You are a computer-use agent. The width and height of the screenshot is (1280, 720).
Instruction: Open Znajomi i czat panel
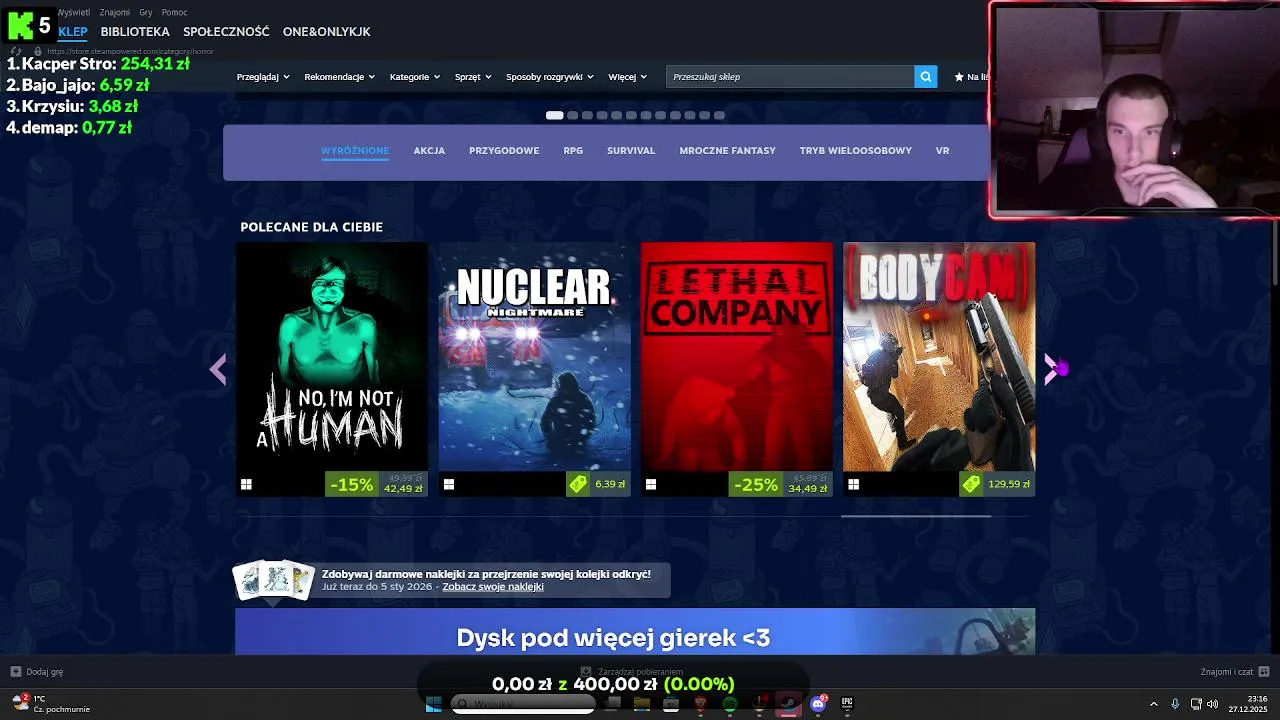tap(1227, 672)
